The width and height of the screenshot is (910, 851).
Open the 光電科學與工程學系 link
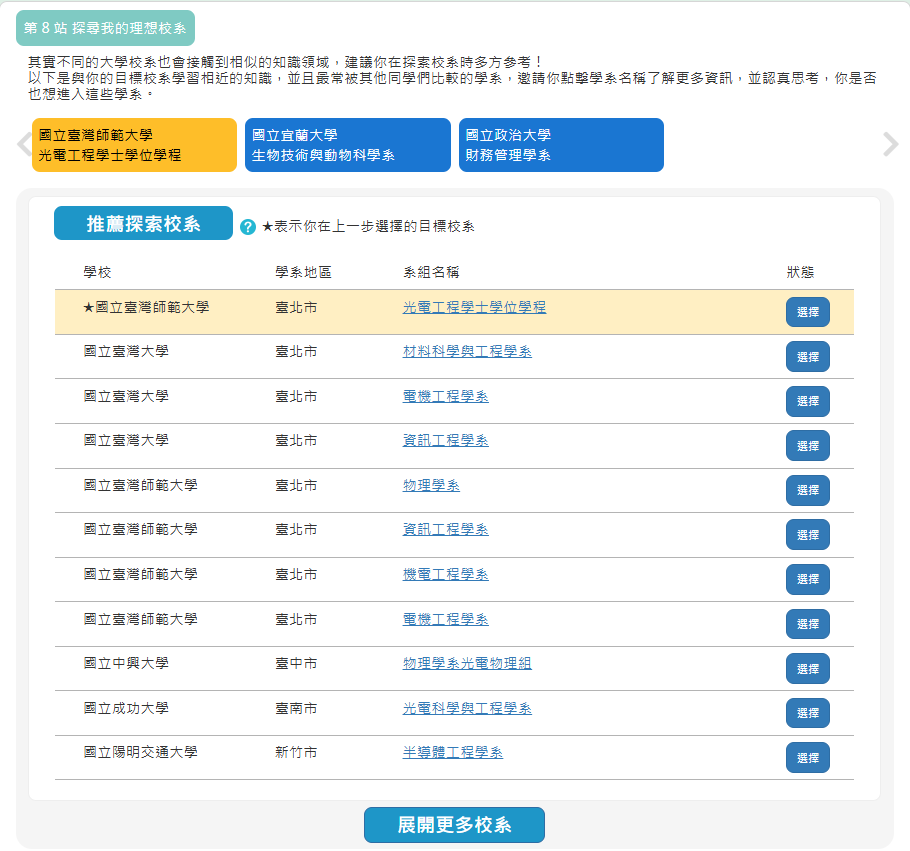pos(467,708)
